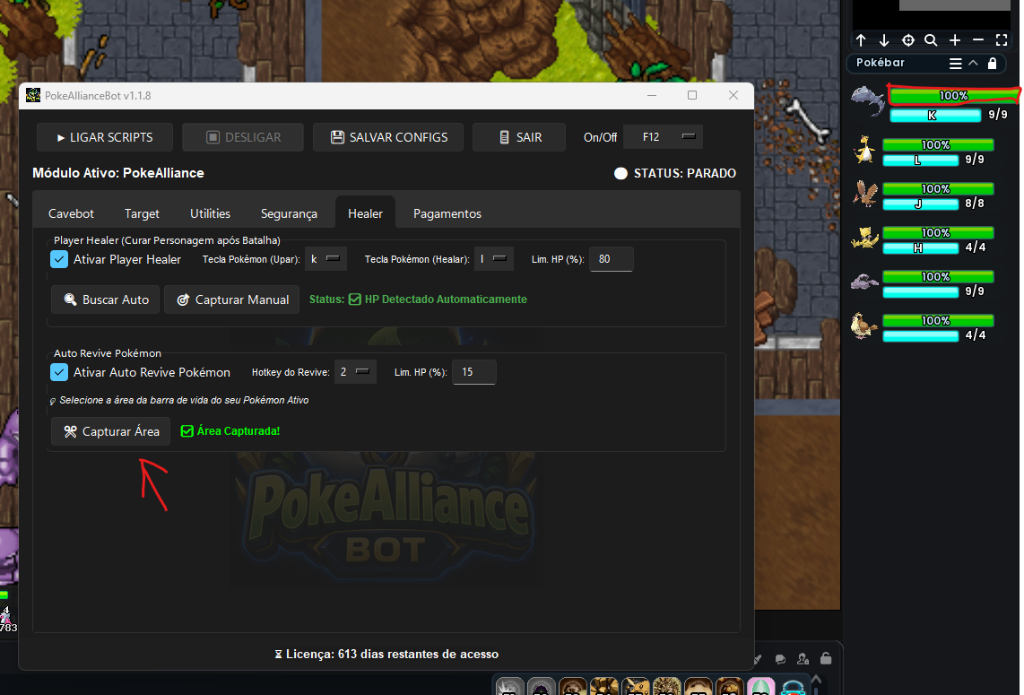Select the Abra sprite in the Pokébar
This screenshot has width=1024, height=695.
[x=865, y=238]
